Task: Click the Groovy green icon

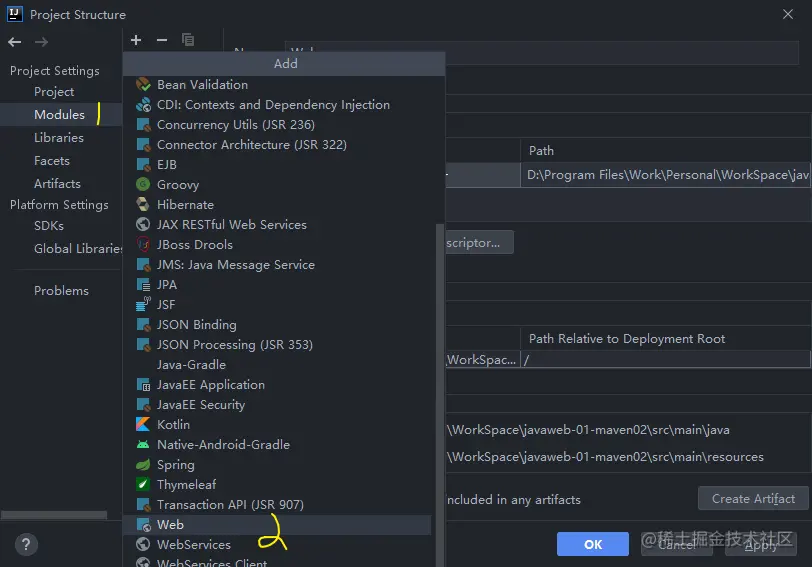Action: point(143,184)
